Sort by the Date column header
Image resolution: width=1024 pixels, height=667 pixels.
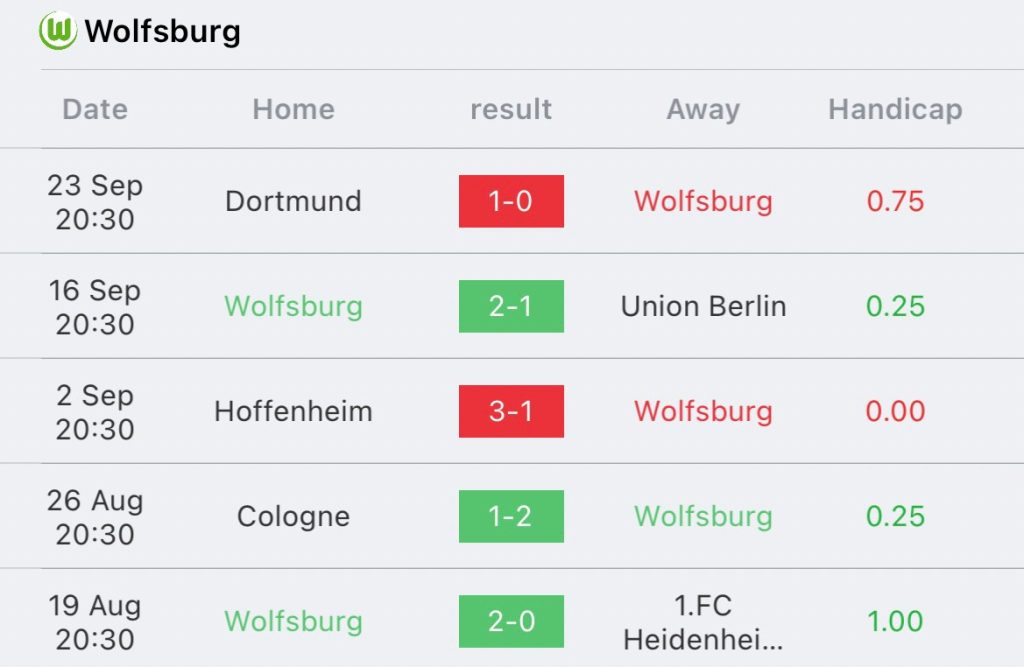pyautogui.click(x=95, y=109)
